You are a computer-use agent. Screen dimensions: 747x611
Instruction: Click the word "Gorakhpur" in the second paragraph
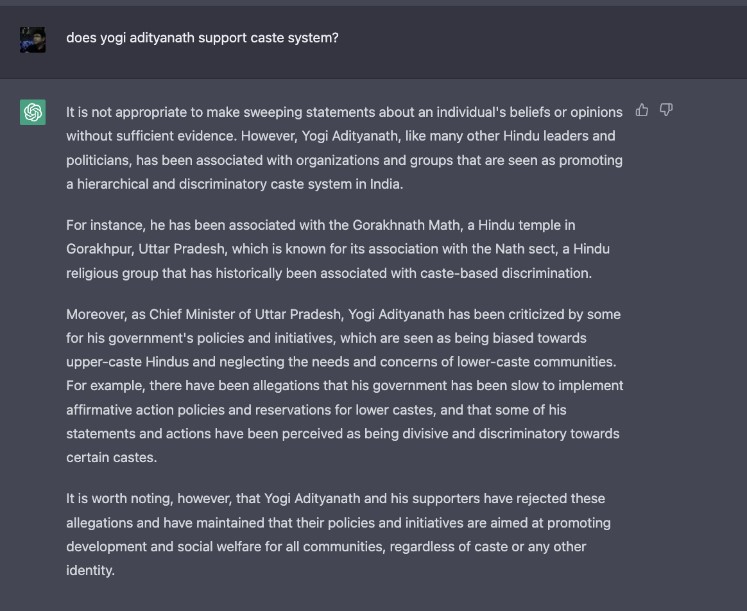(98, 249)
